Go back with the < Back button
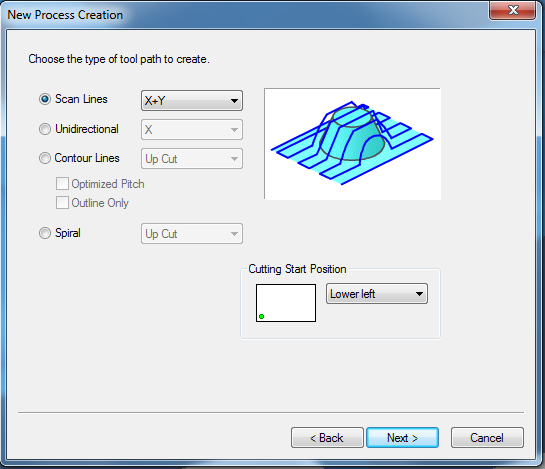The image size is (545, 469). [327, 438]
